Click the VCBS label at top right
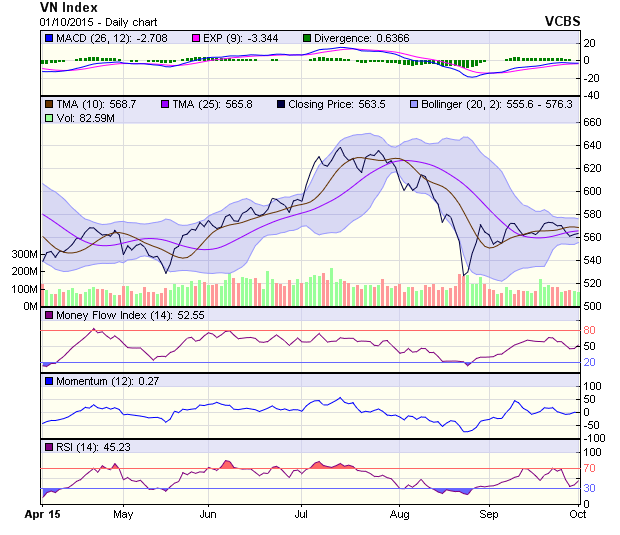The image size is (620, 535). [562, 21]
